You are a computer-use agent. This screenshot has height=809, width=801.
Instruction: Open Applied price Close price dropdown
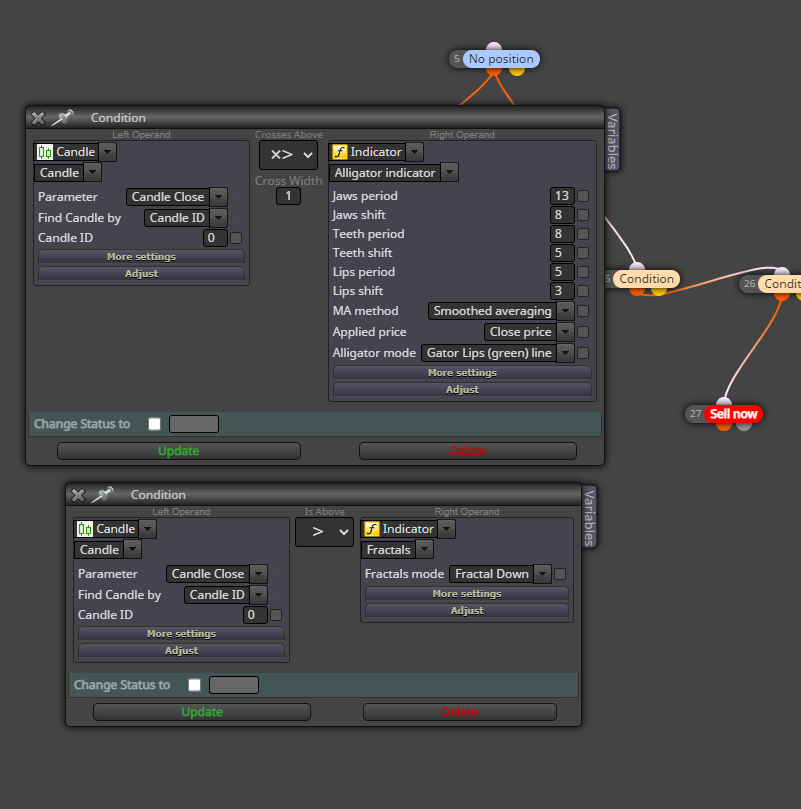click(x=566, y=332)
